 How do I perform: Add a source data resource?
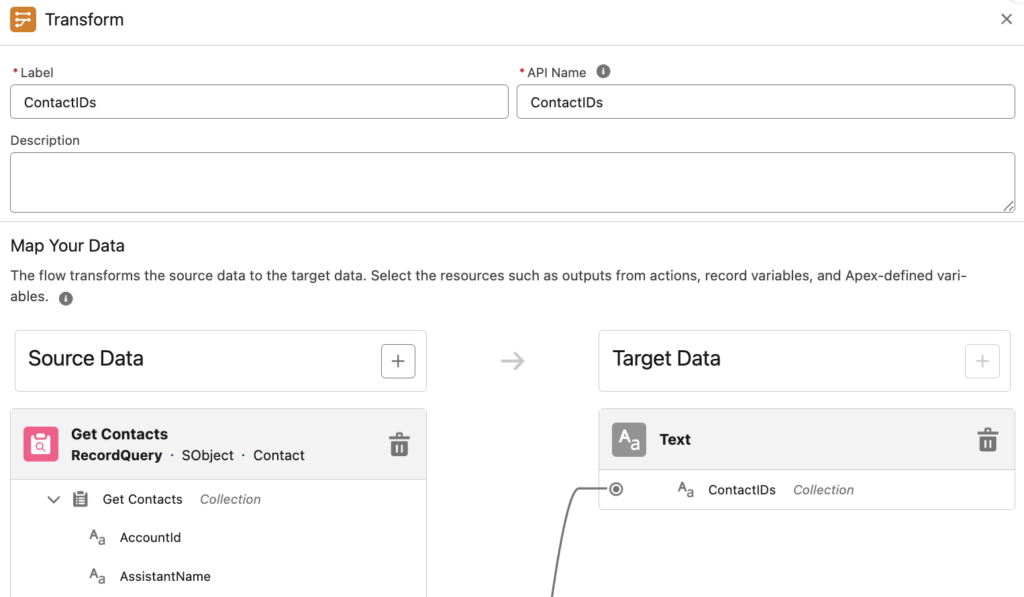(x=398, y=361)
